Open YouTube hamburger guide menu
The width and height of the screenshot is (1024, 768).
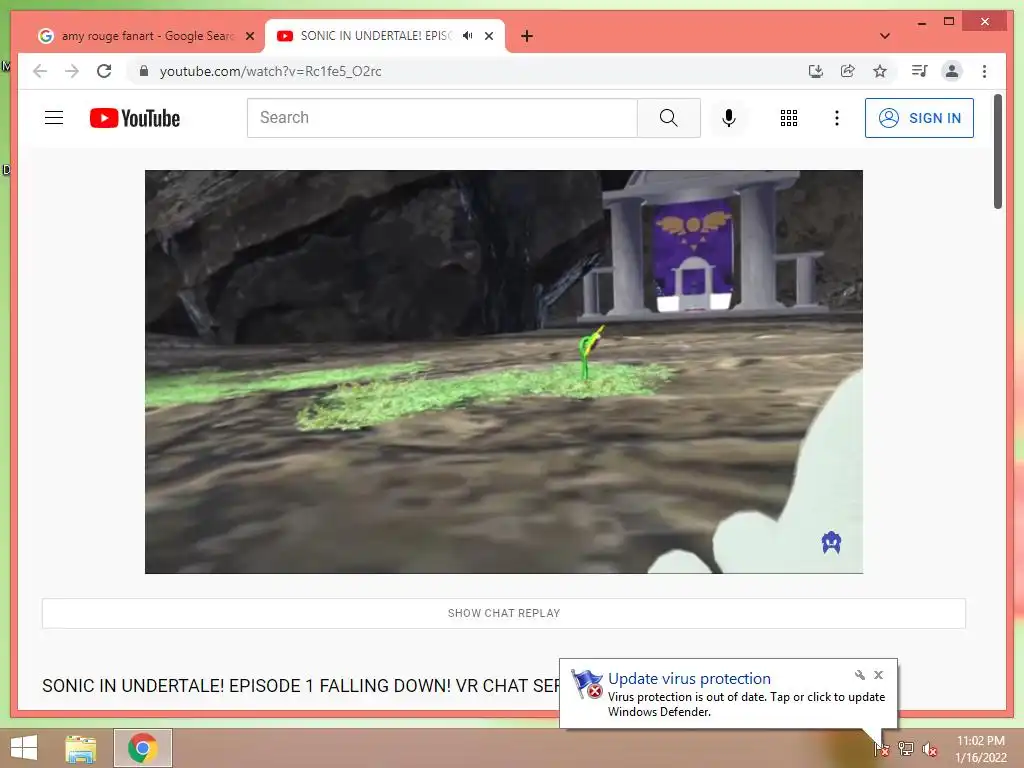pyautogui.click(x=54, y=118)
